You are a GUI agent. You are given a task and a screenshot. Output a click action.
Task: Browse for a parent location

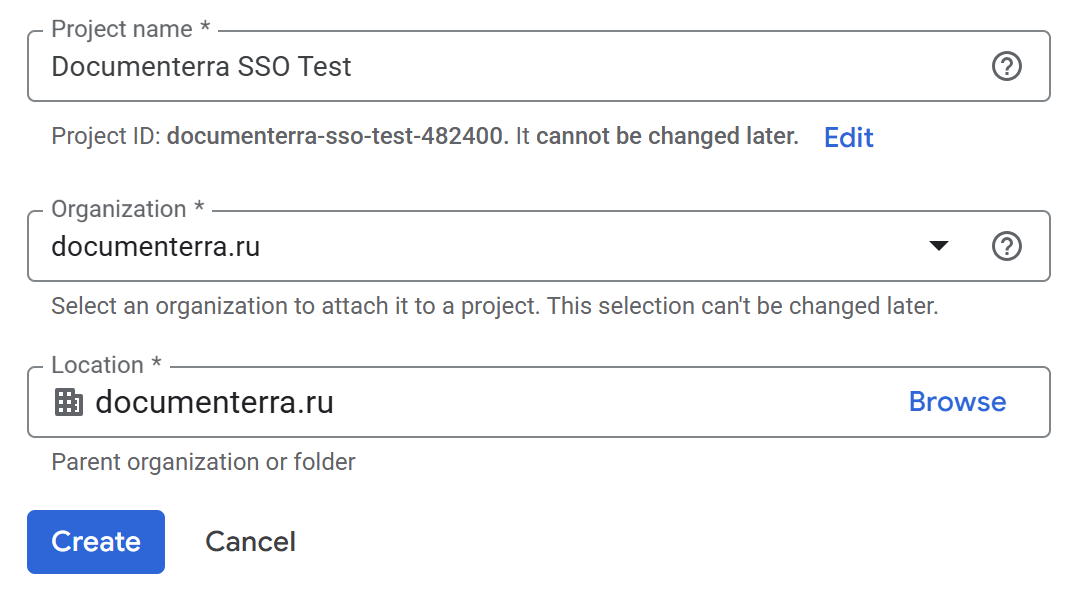[x=957, y=402]
